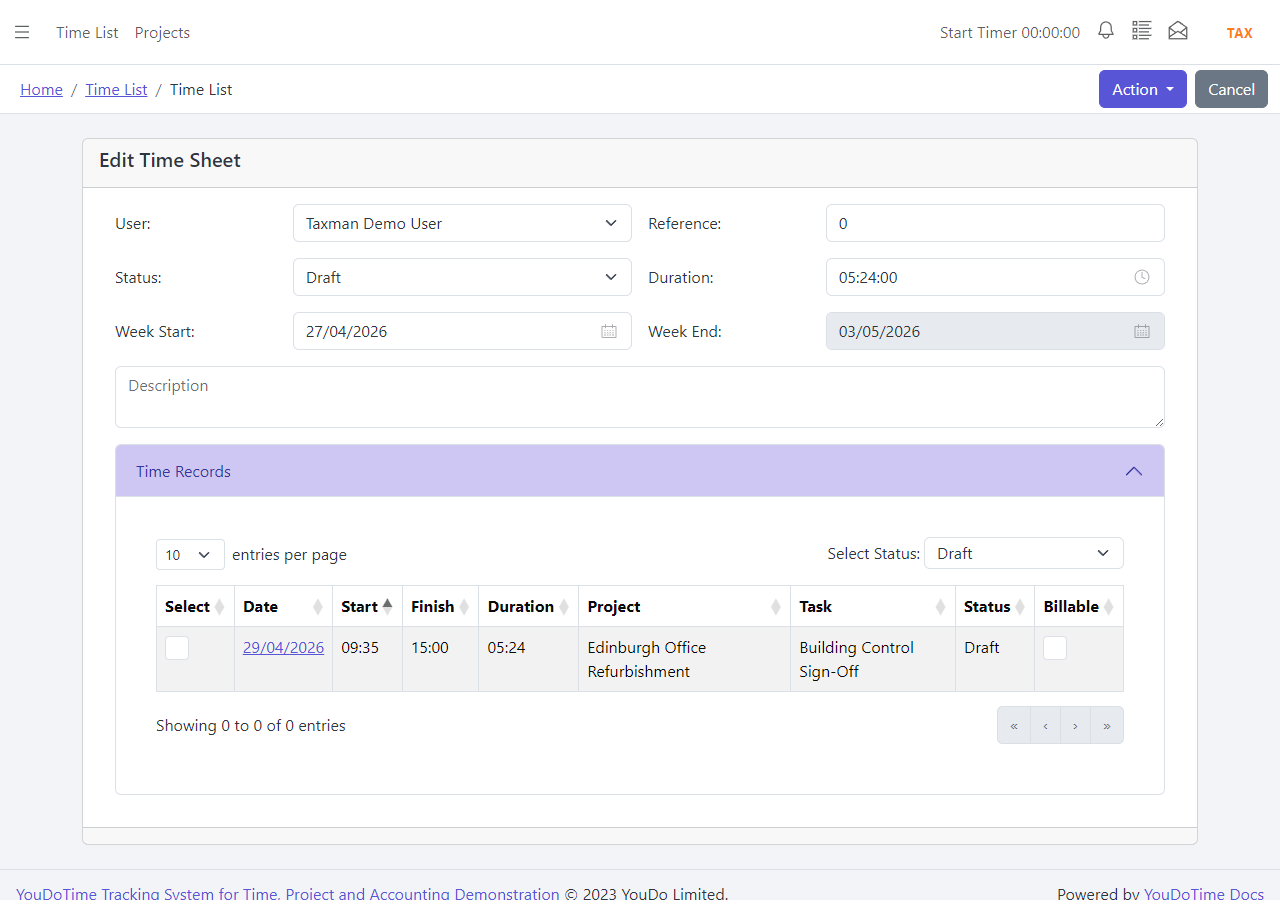Click the Duration clock icon

(1142, 277)
